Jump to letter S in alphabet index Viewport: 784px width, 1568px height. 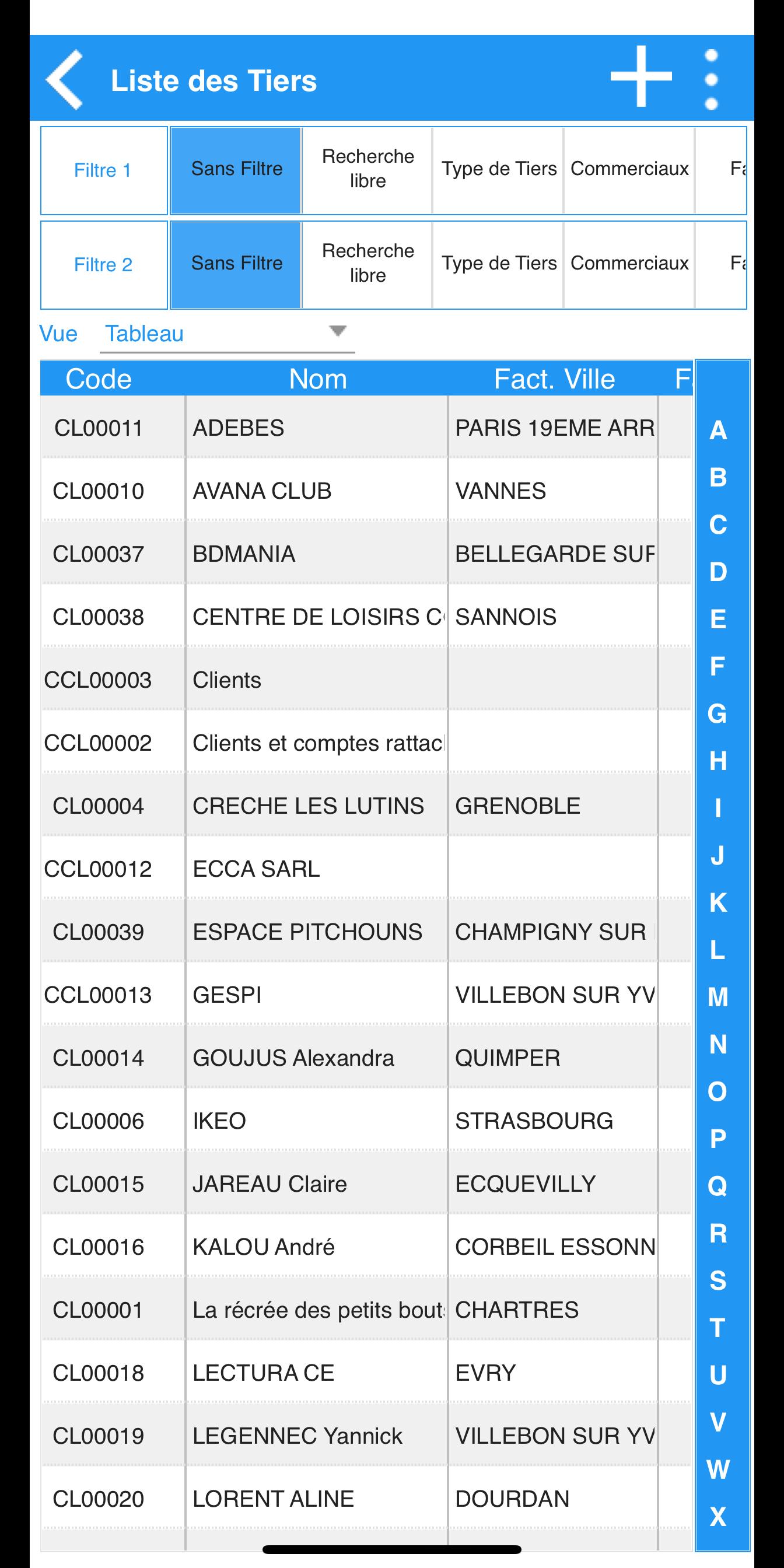(718, 1280)
